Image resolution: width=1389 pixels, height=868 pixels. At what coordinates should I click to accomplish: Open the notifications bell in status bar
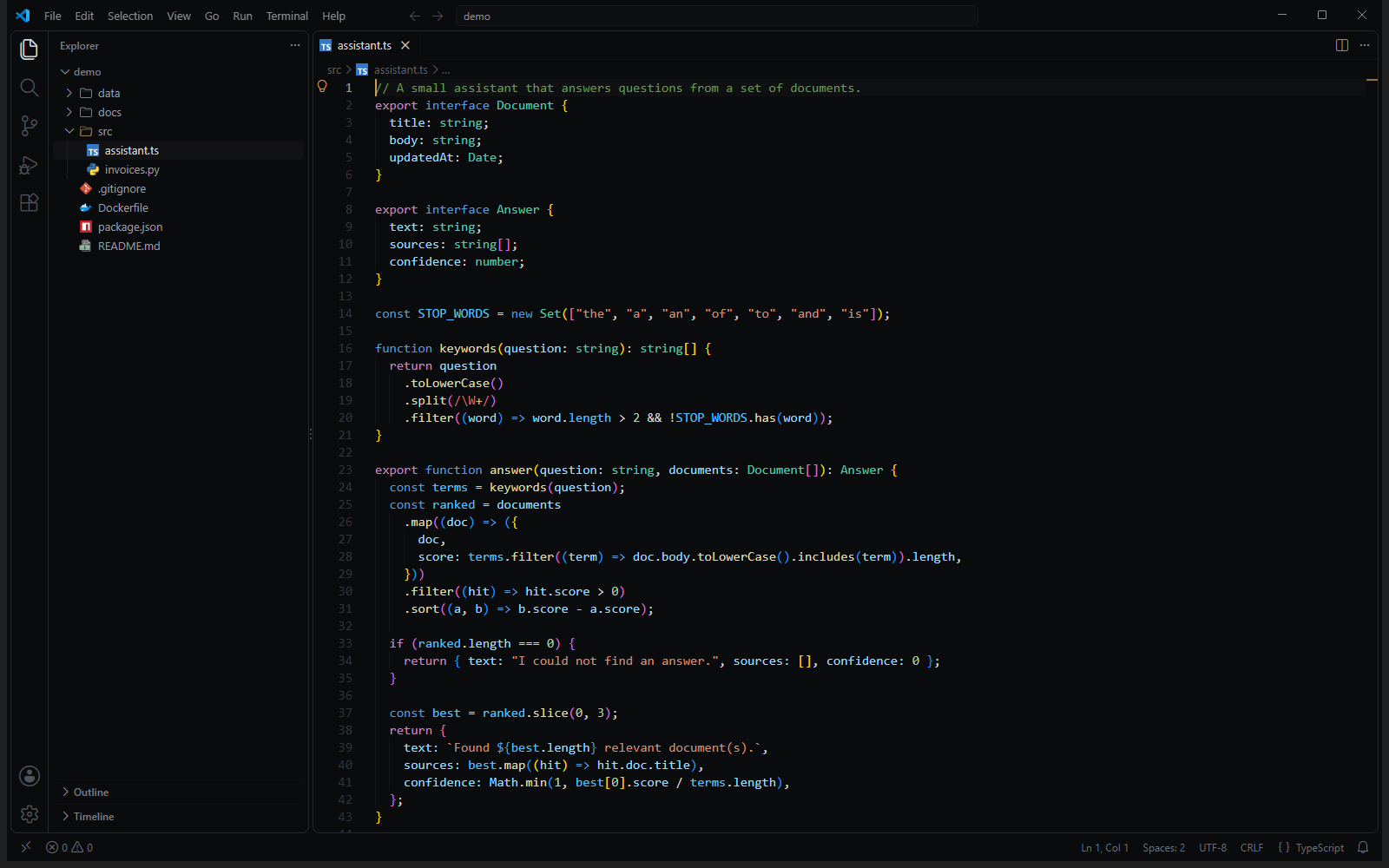(x=1363, y=848)
